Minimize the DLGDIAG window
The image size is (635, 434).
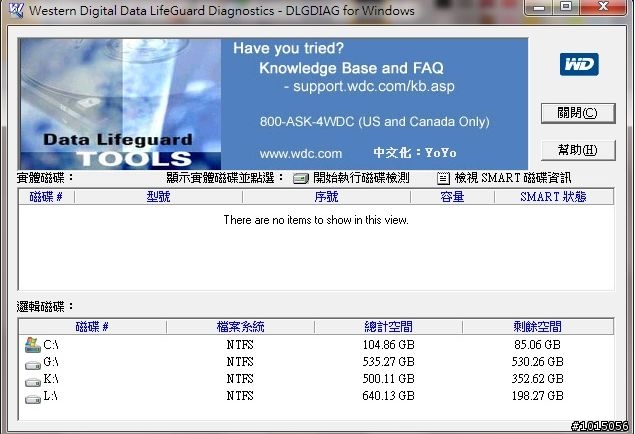click(539, 7)
